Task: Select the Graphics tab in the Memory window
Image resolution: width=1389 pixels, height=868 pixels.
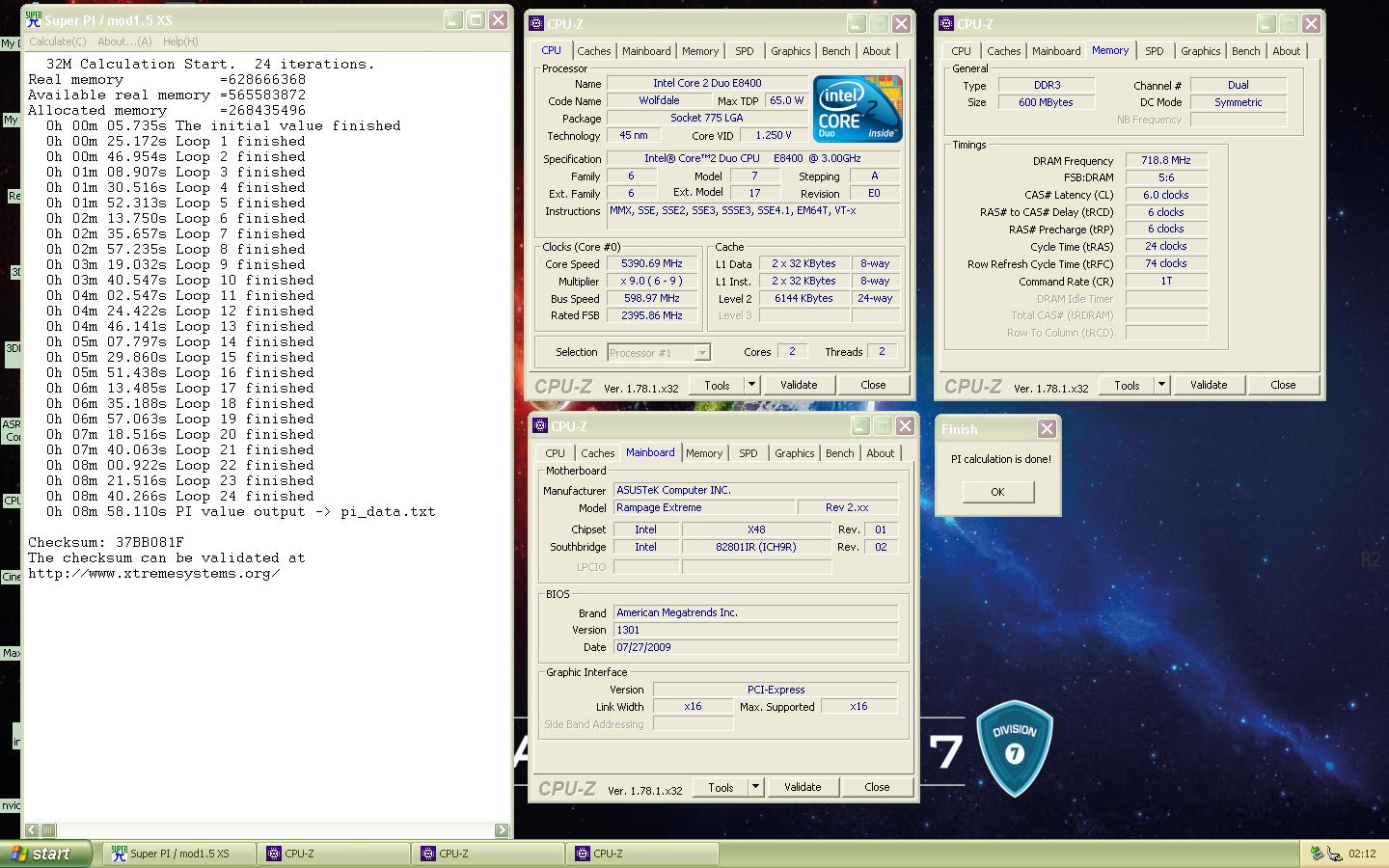Action: 1201,51
